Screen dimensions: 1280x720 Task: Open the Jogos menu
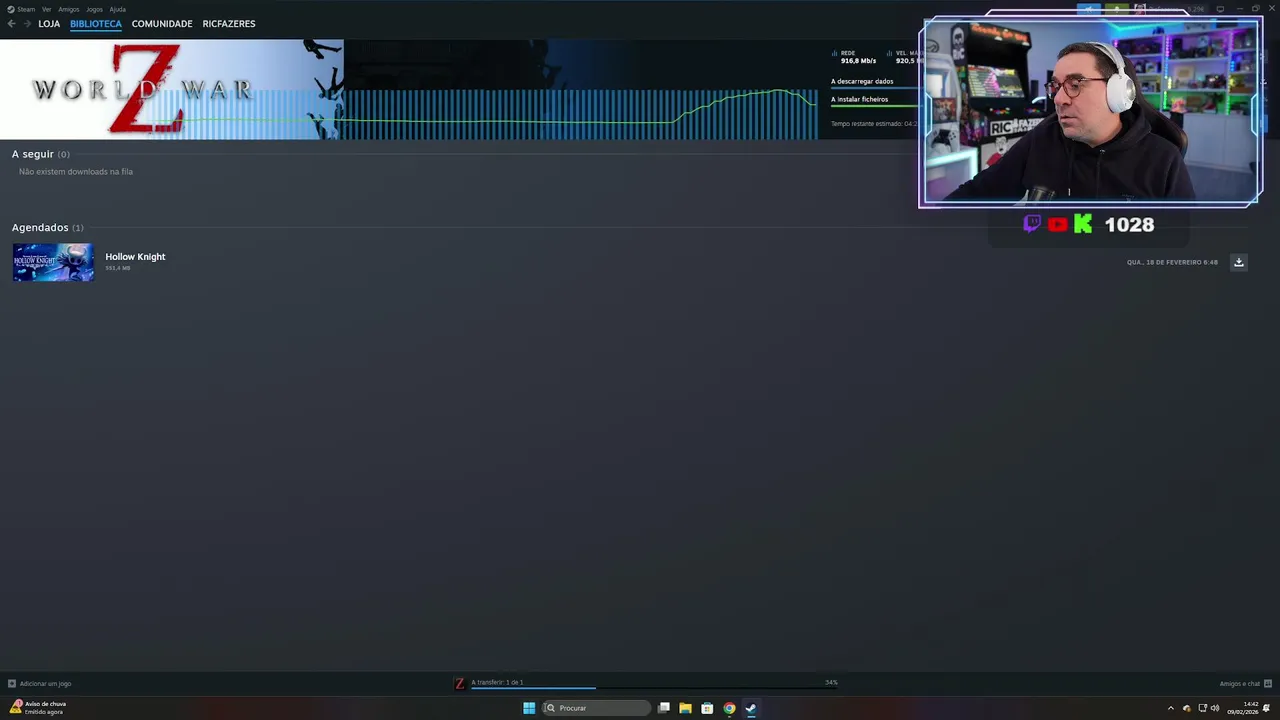[x=94, y=9]
